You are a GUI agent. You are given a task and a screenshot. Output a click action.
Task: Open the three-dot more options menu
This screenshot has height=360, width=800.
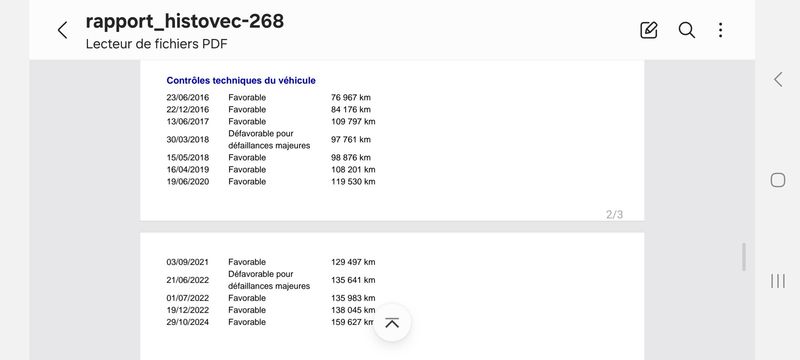coord(720,30)
